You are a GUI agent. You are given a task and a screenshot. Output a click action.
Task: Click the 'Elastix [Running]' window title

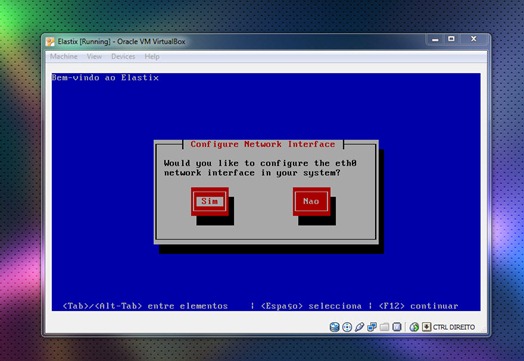pos(121,41)
